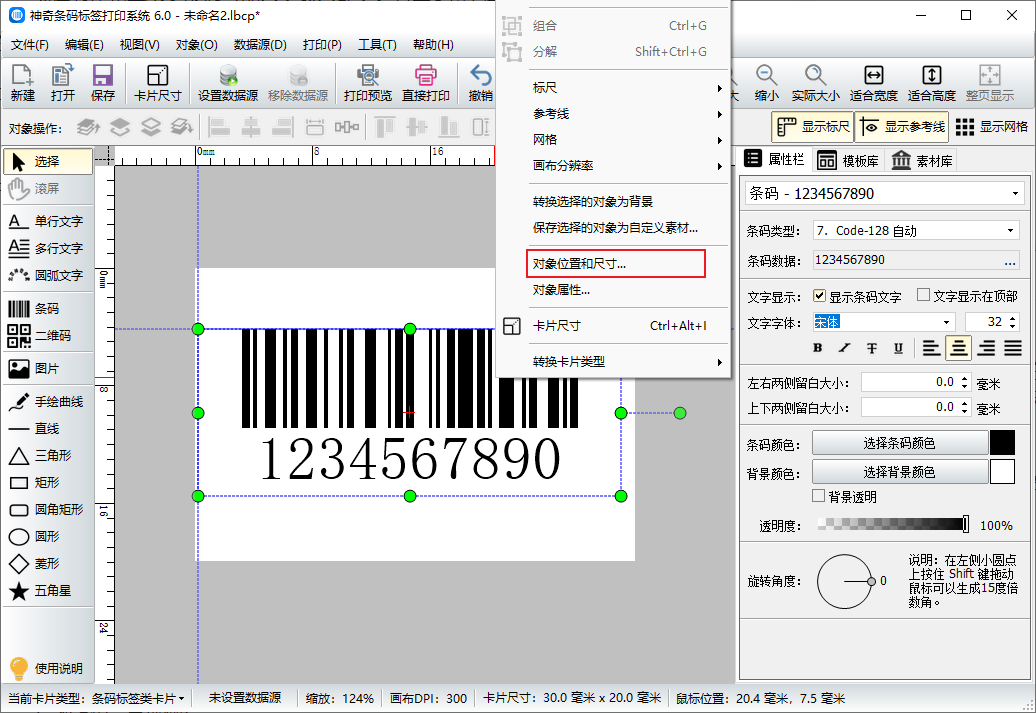Select the 图片 image tool
Screen dimensions: 1036x713
(48, 369)
